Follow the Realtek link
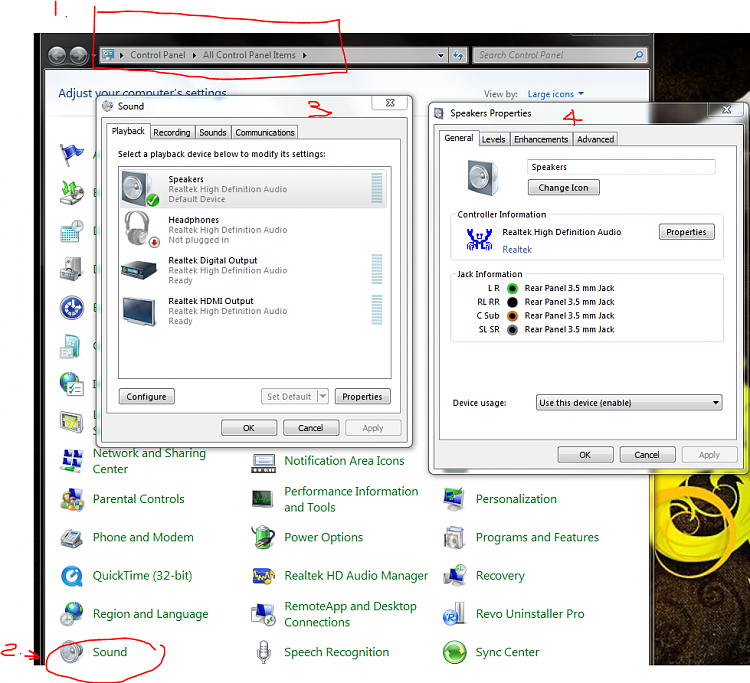750x683 pixels. [x=517, y=250]
